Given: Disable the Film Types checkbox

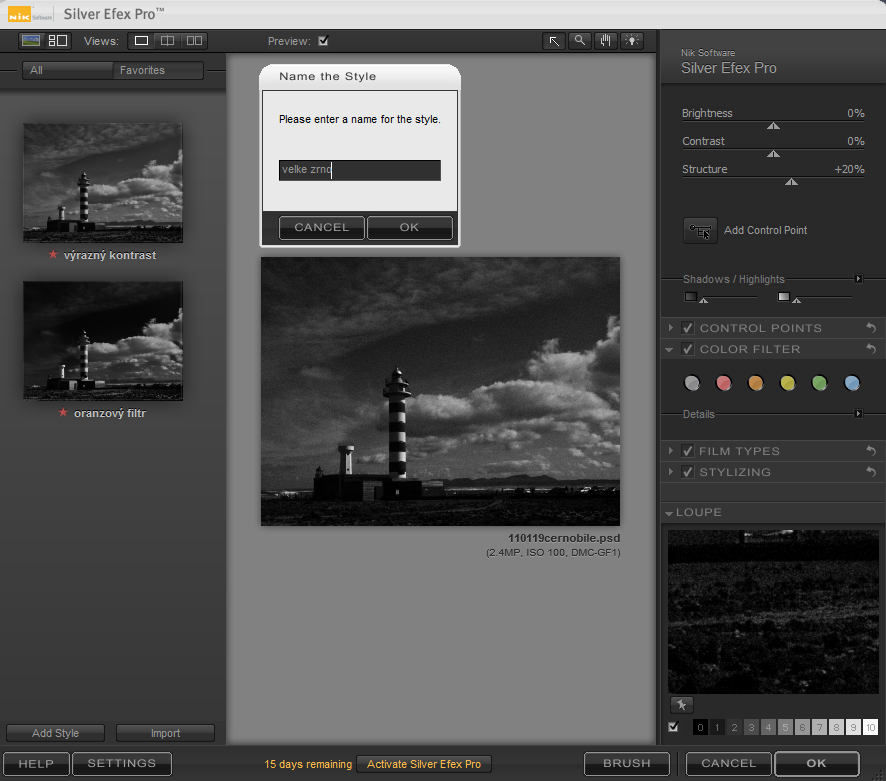Looking at the screenshot, I should (x=688, y=451).
